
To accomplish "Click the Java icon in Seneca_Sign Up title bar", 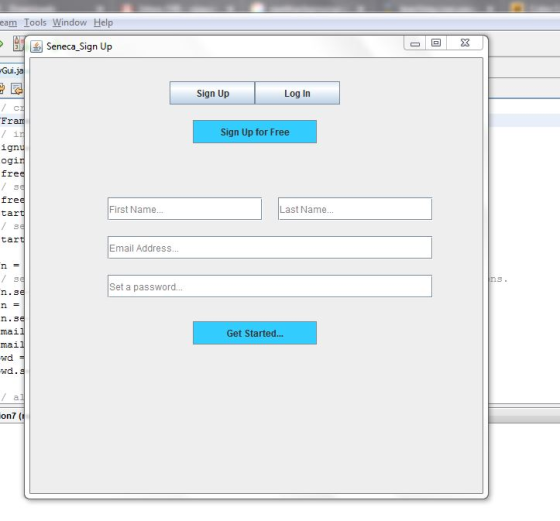I will click(36, 46).
